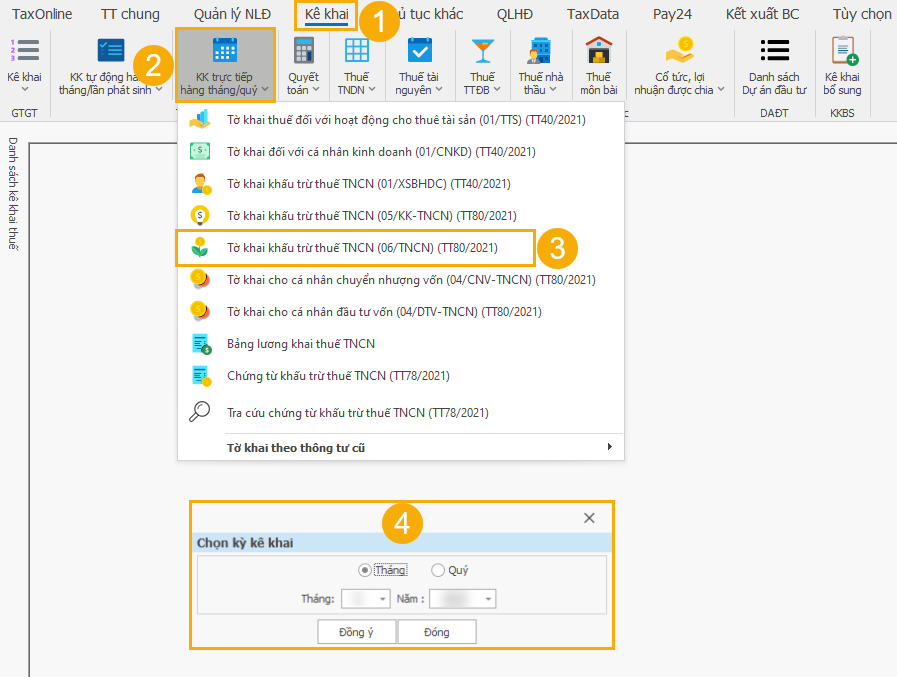Expand the Kê khai GTGT dropdown arrow
Image resolution: width=897 pixels, height=677 pixels.
coord(25,89)
